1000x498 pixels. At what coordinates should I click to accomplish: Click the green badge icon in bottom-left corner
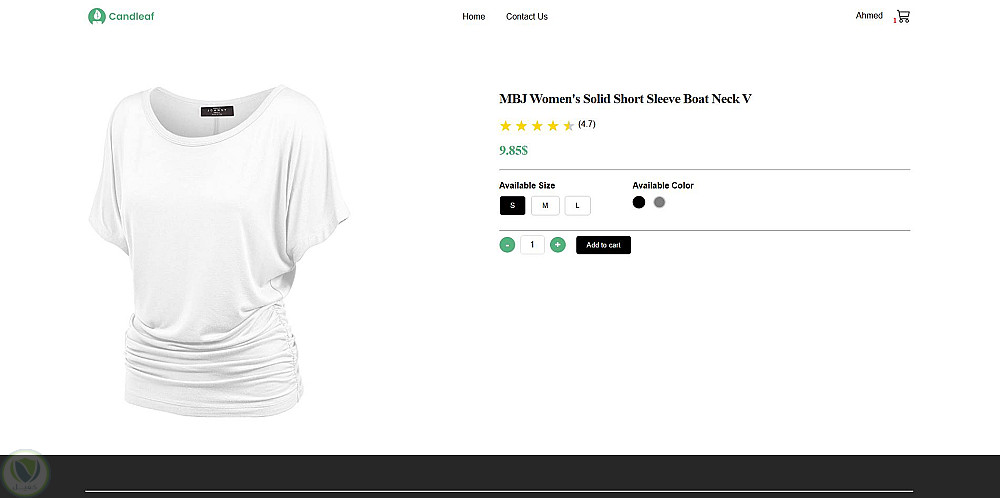23,471
